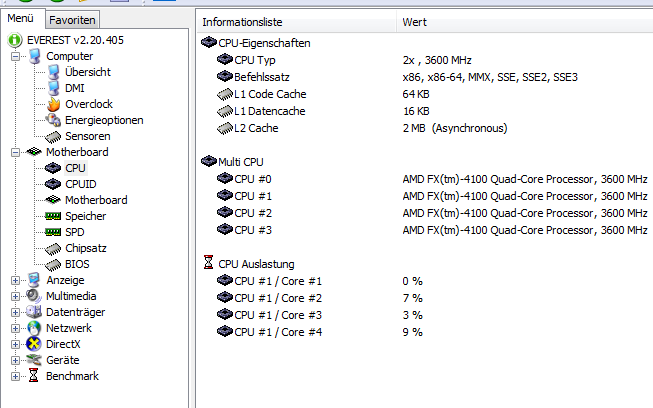The image size is (653, 408).
Task: Select the CPU Typ row
Action: (425, 60)
